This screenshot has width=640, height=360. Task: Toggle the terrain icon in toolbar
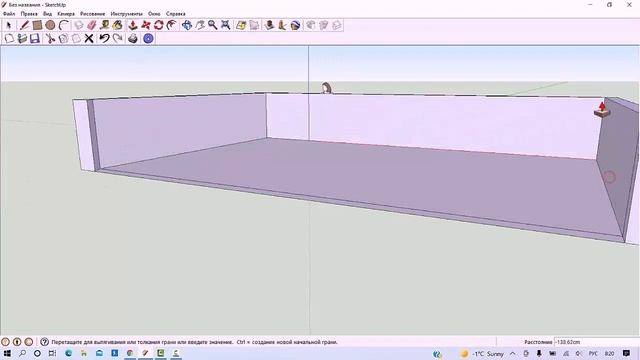(254, 25)
